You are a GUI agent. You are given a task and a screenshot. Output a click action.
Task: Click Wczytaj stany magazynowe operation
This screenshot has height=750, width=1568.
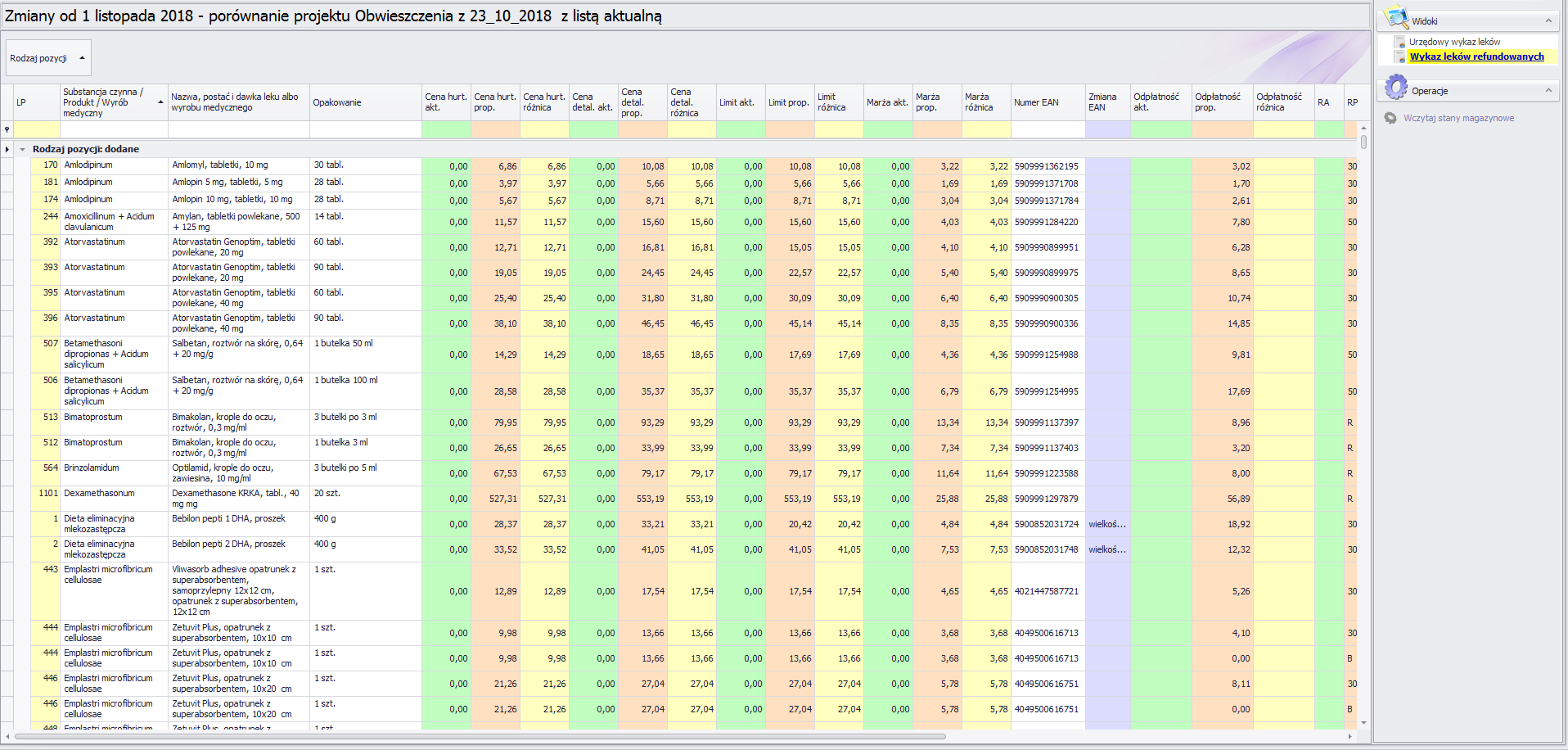1458,118
